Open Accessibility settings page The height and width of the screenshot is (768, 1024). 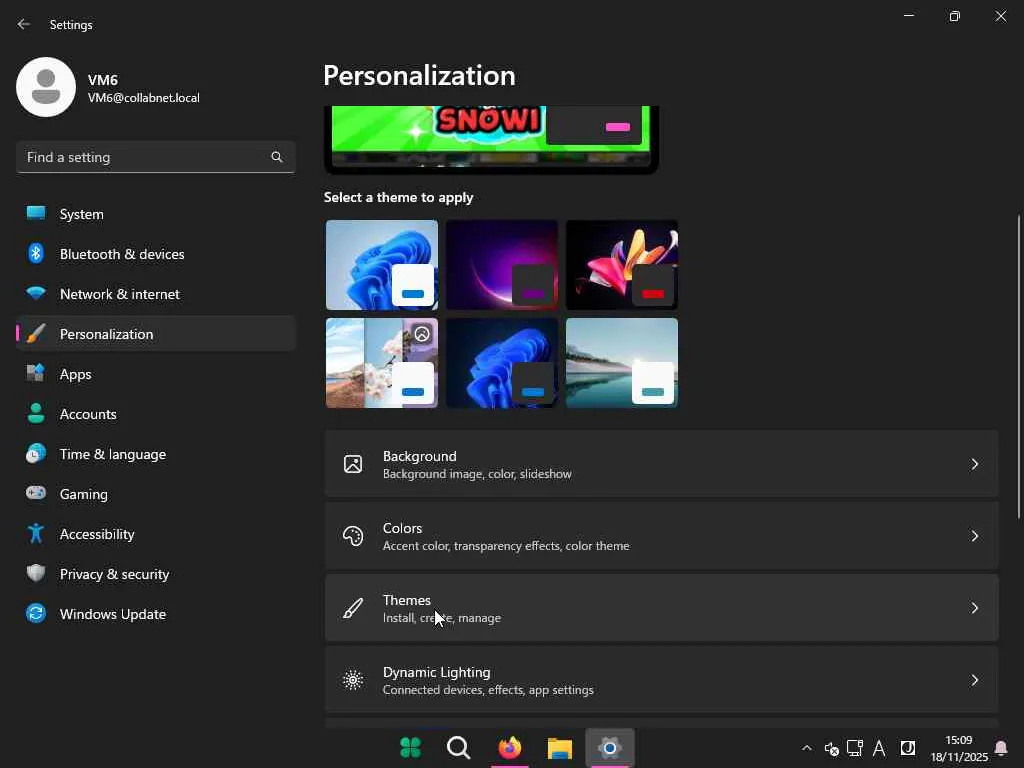pos(156,534)
